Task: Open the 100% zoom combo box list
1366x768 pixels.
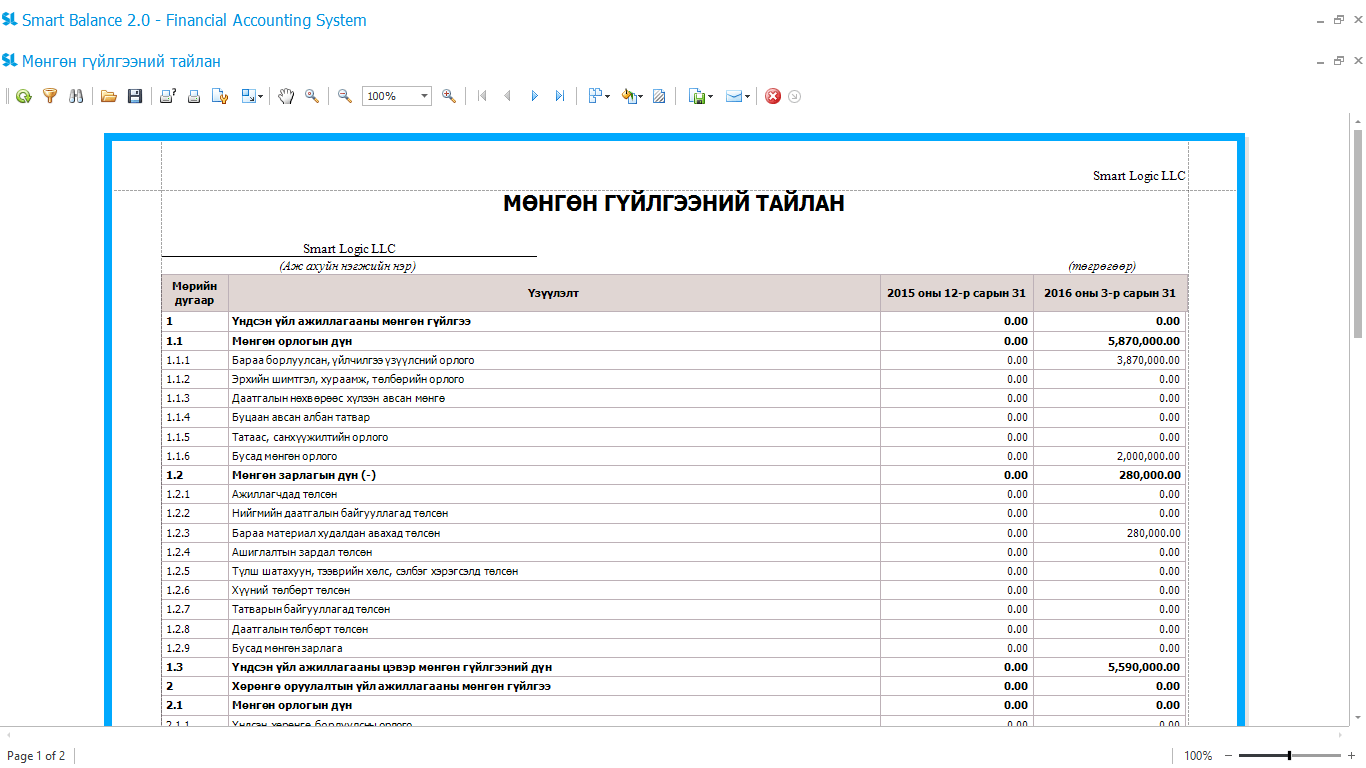Action: 425,96
